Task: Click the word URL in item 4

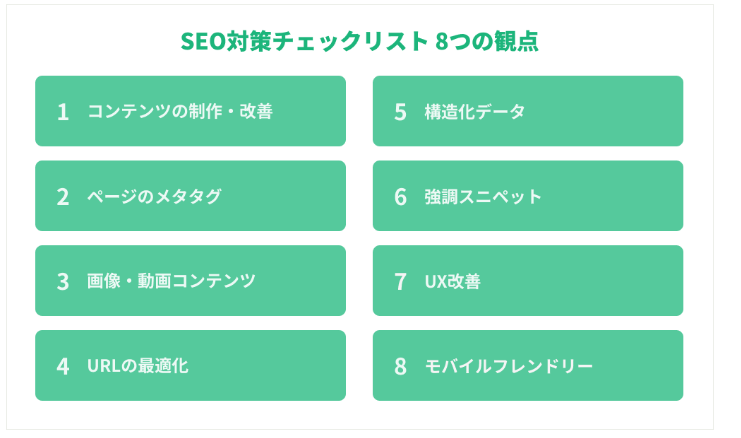Action: coord(104,366)
